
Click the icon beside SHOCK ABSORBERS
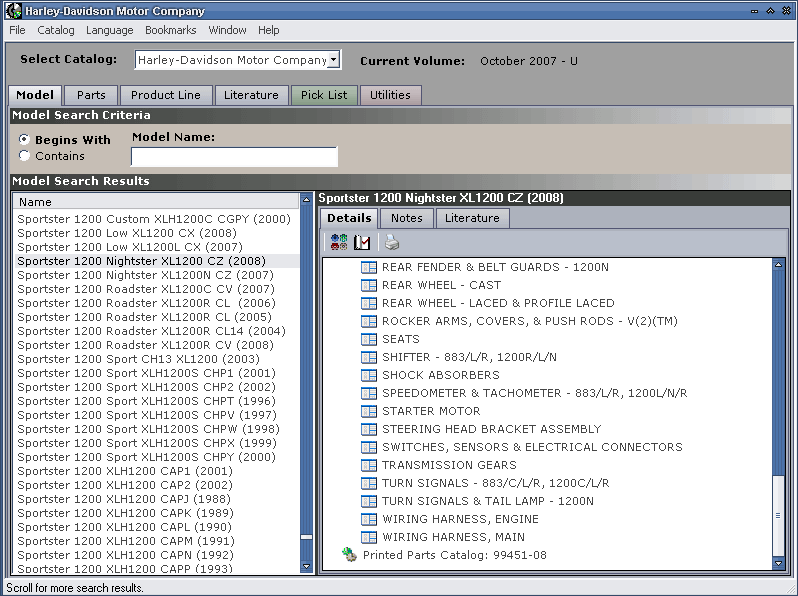click(368, 375)
